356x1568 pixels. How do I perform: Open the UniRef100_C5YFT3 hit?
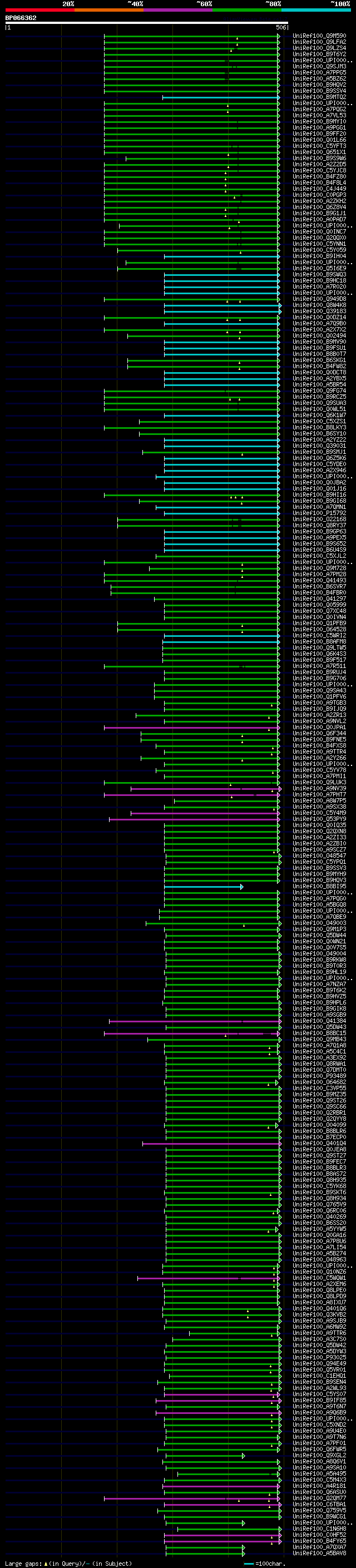coord(319,146)
